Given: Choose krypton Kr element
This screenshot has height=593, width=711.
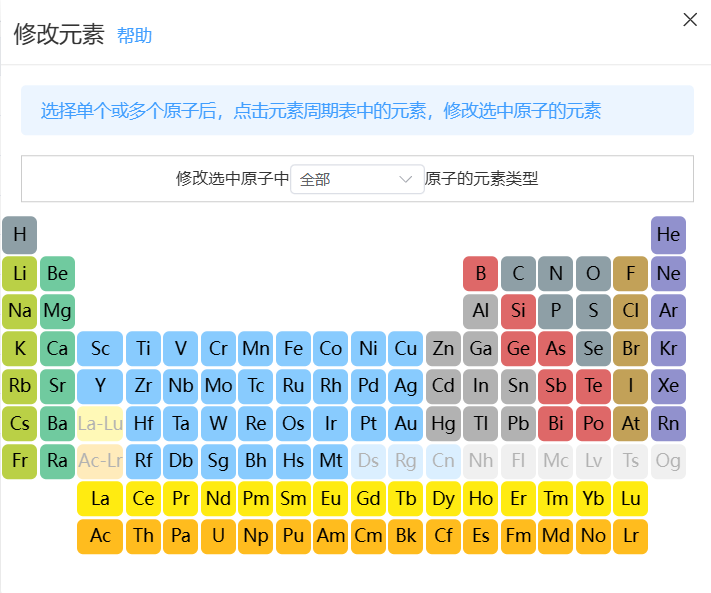Looking at the screenshot, I should click(668, 349).
